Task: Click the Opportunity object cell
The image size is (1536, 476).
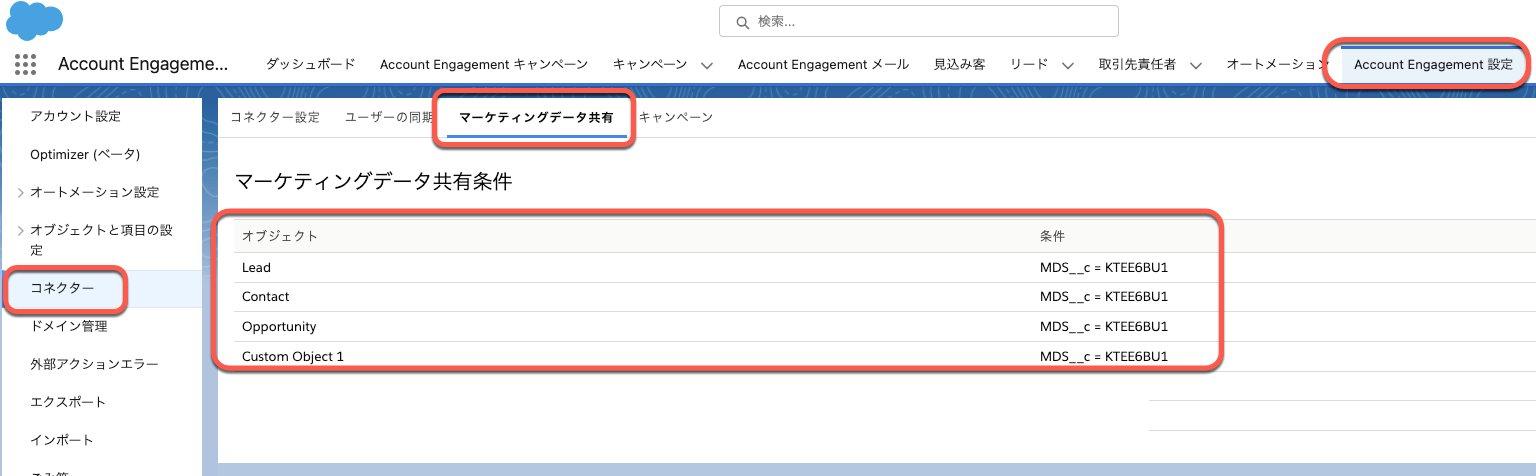Action: 279,327
